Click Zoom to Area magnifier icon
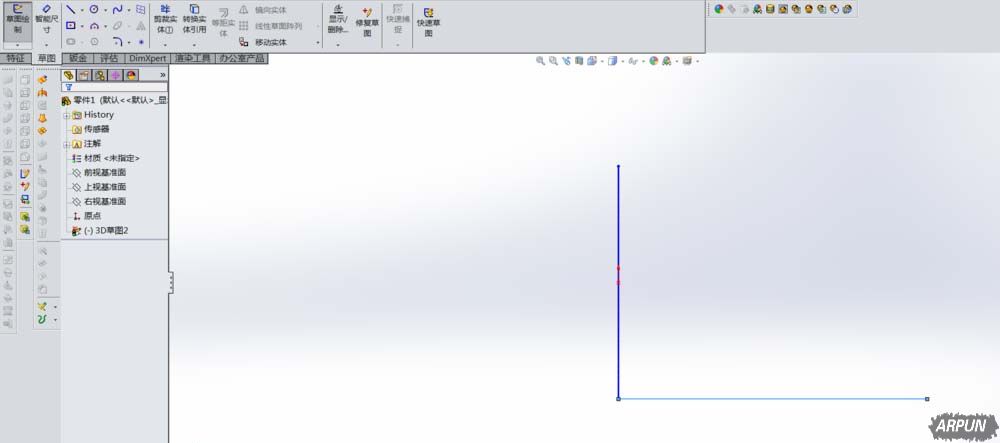 (553, 61)
